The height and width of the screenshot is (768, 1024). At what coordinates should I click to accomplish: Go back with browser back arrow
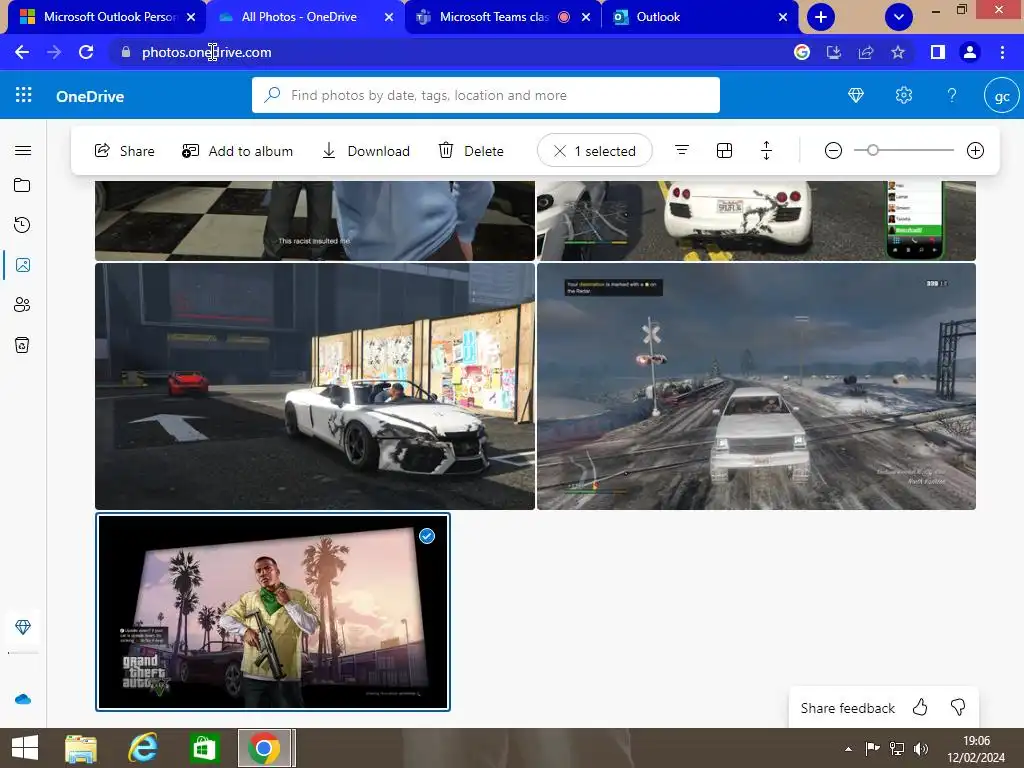pos(22,52)
